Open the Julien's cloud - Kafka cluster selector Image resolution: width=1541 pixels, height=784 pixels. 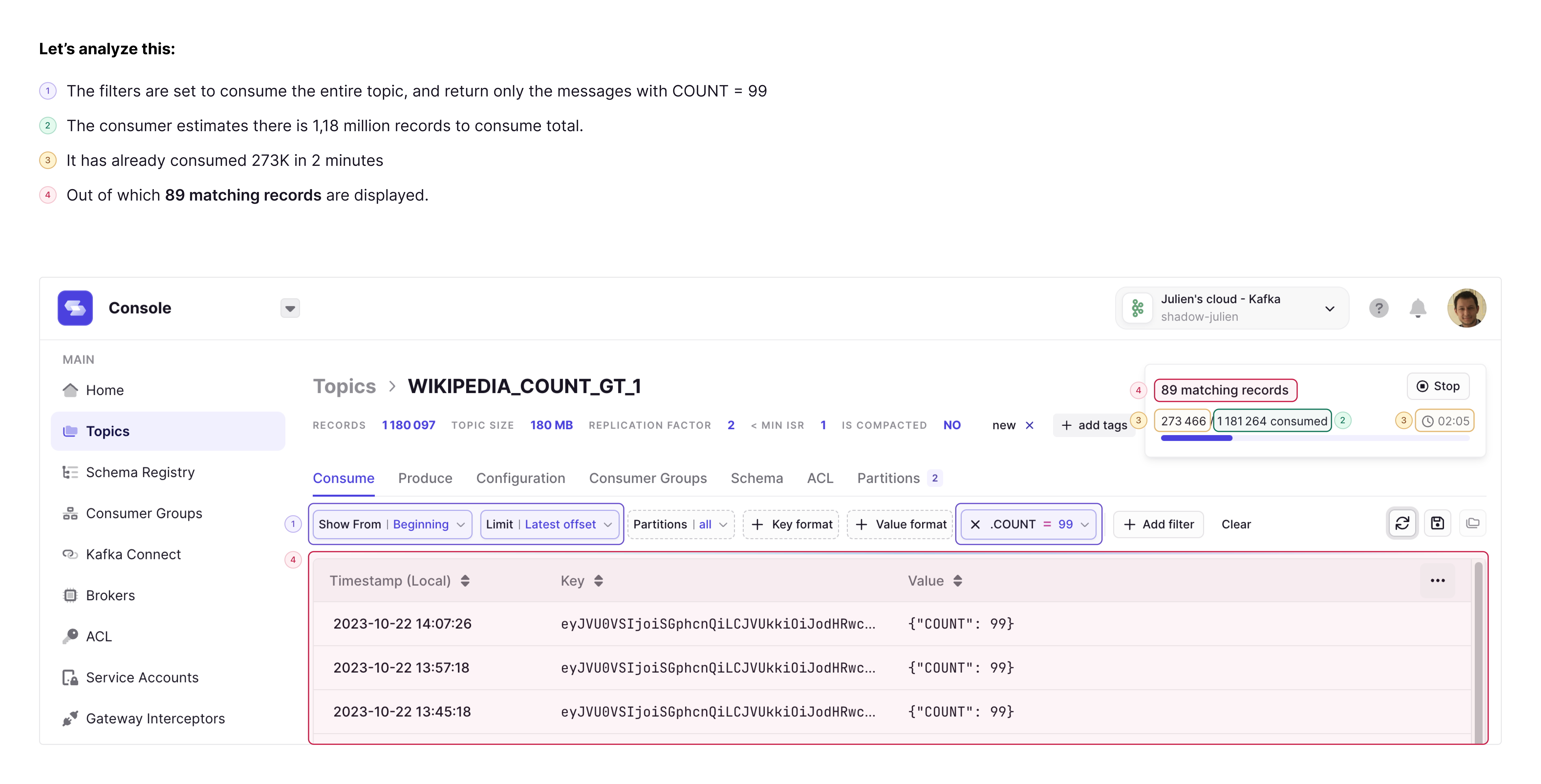1232,309
